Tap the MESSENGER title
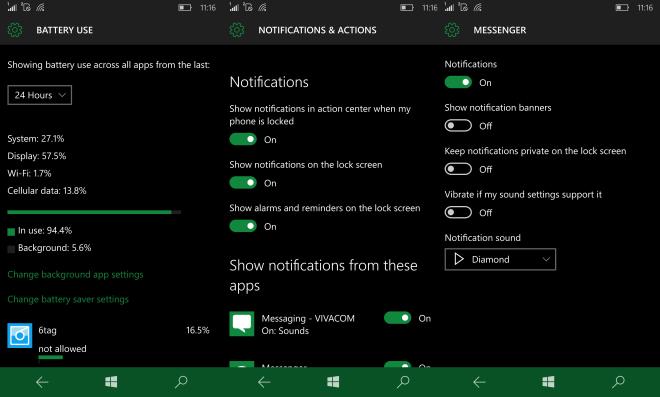Screen dimensions: 660x397 [x=500, y=30]
